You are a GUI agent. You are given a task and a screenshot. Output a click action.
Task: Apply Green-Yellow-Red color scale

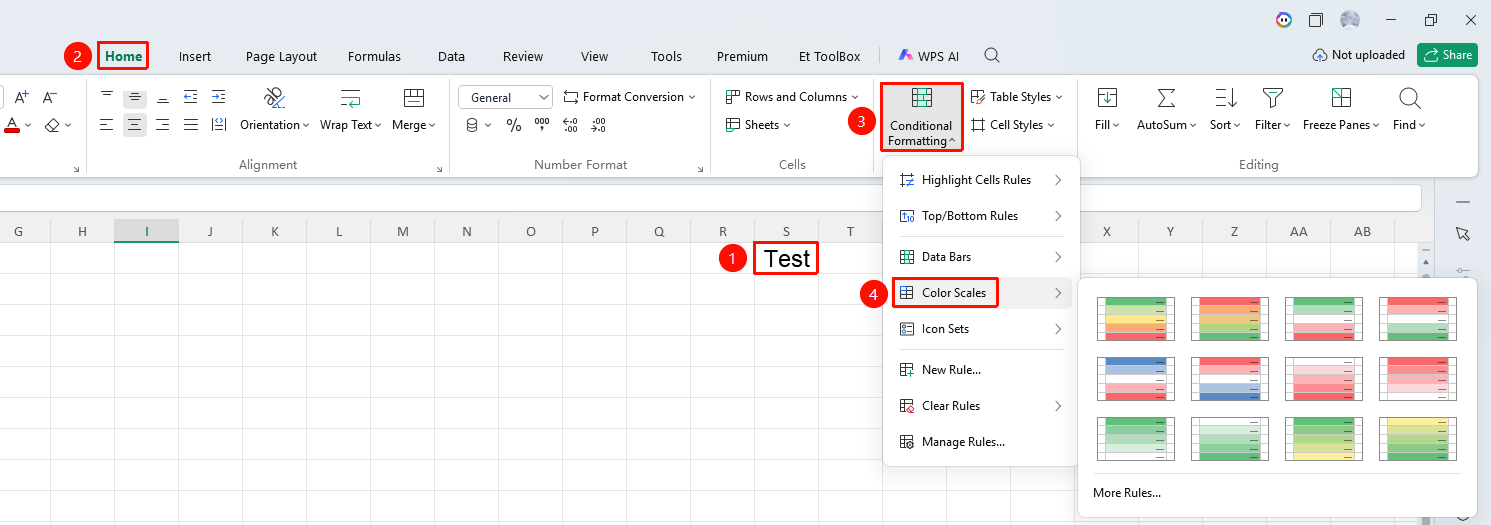coord(1136,319)
